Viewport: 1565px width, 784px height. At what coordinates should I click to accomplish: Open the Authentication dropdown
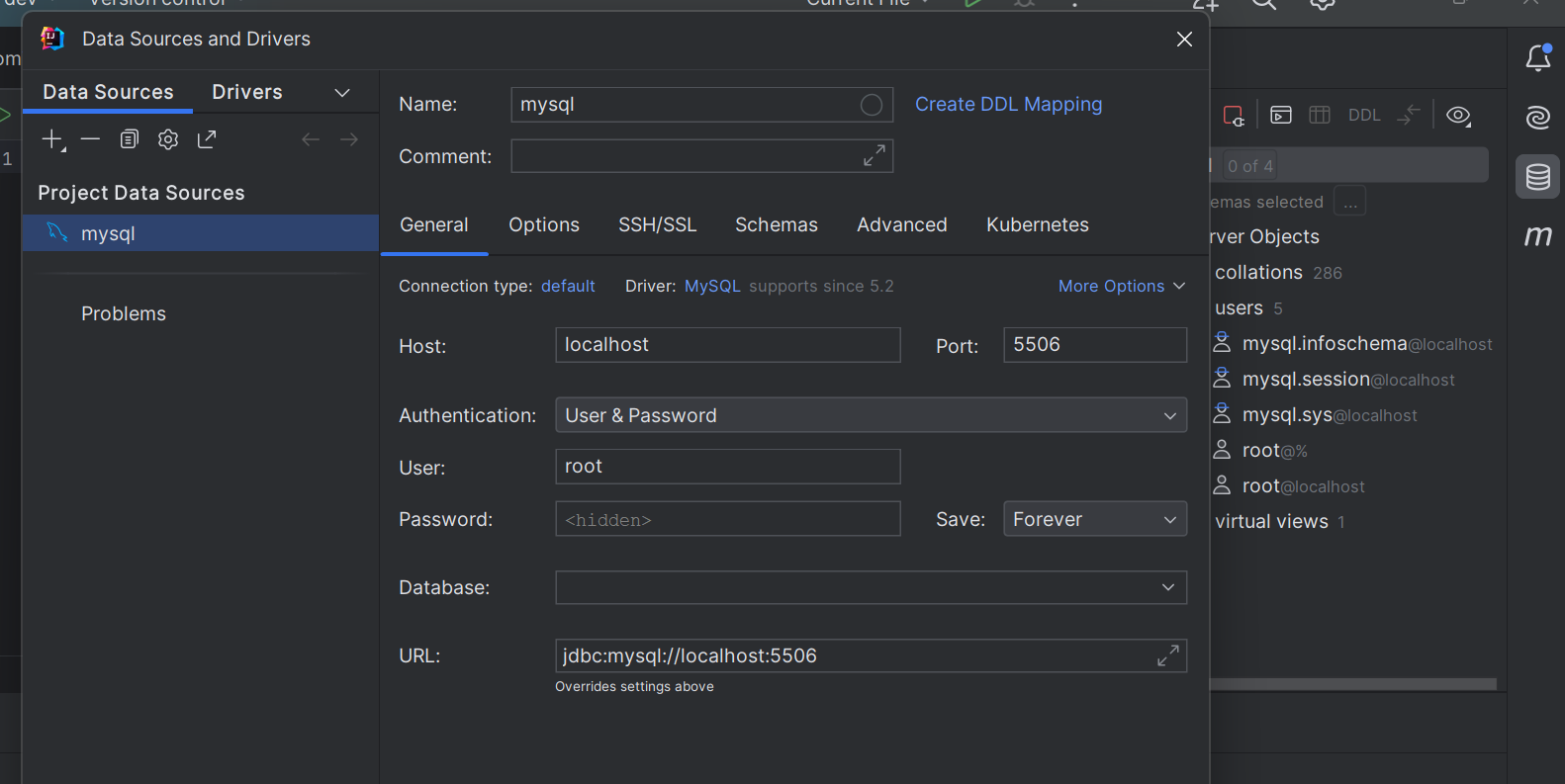pyautogui.click(x=871, y=415)
